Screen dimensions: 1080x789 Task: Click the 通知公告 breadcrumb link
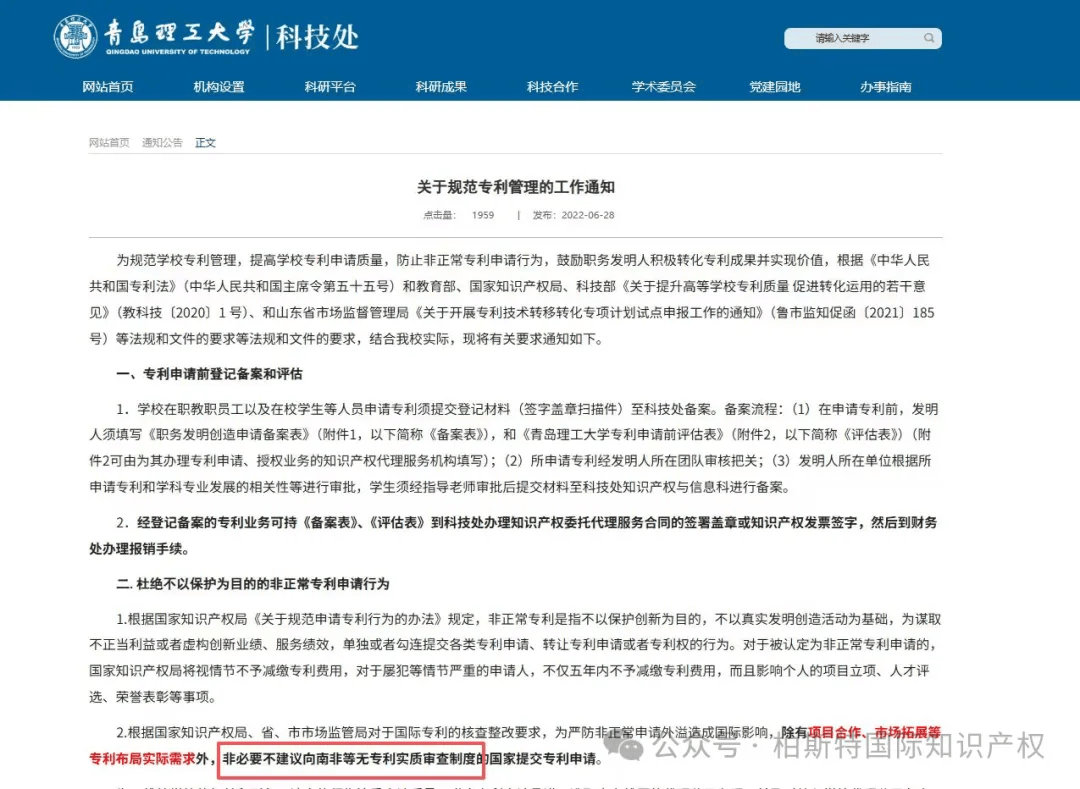point(162,143)
